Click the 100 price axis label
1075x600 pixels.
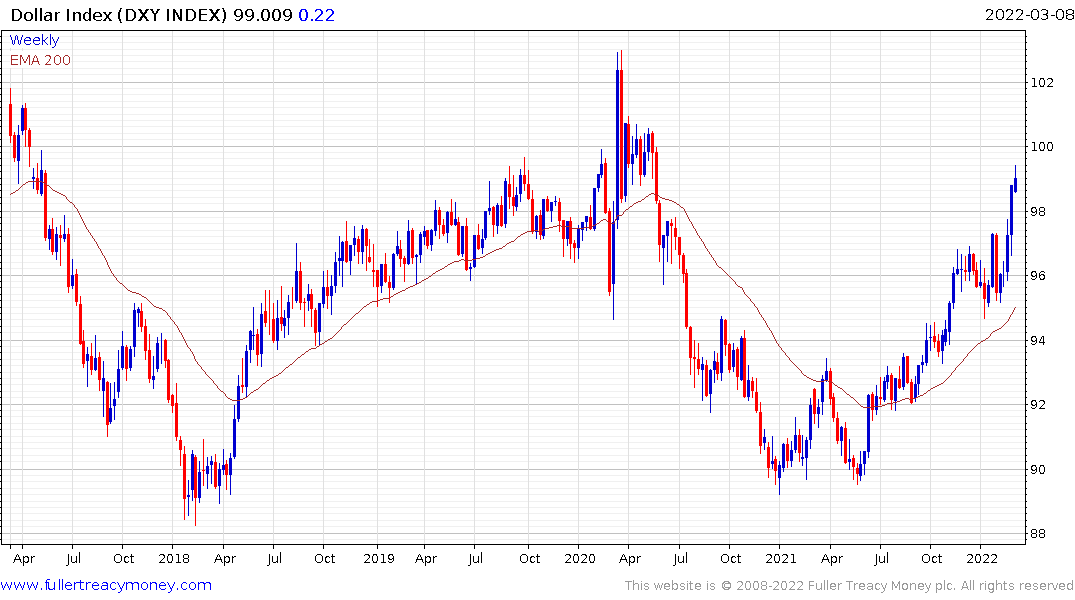coord(1042,147)
